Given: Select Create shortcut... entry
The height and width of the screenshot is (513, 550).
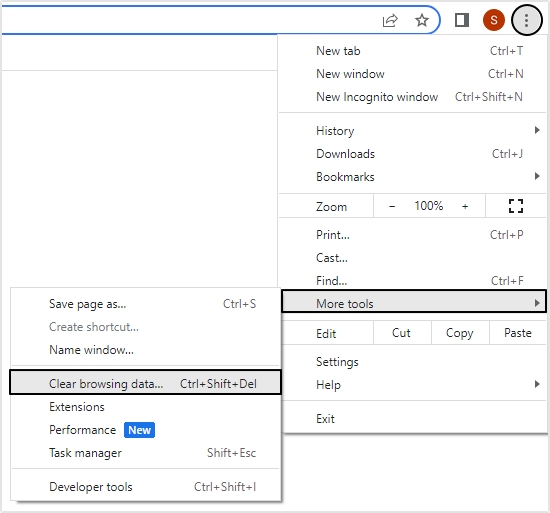Looking at the screenshot, I should (146, 327).
